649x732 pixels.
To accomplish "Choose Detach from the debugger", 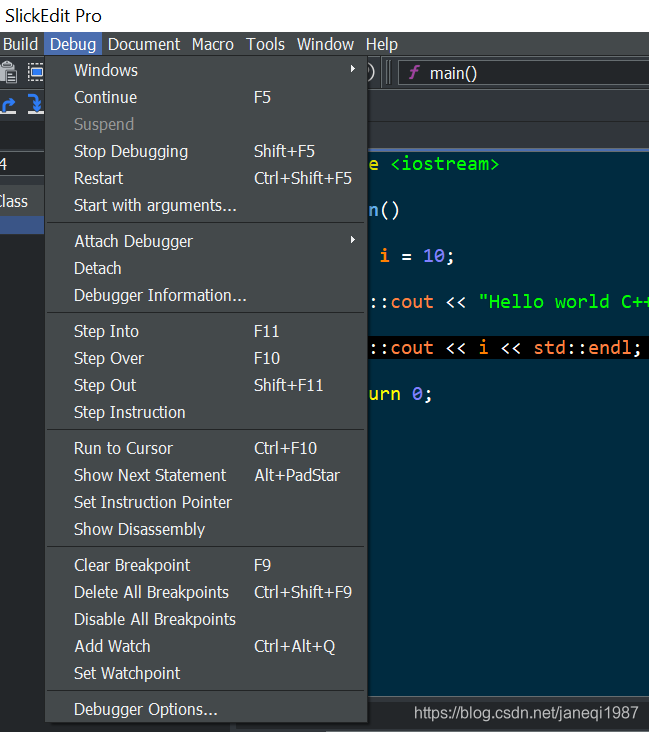I will click(205, 268).
